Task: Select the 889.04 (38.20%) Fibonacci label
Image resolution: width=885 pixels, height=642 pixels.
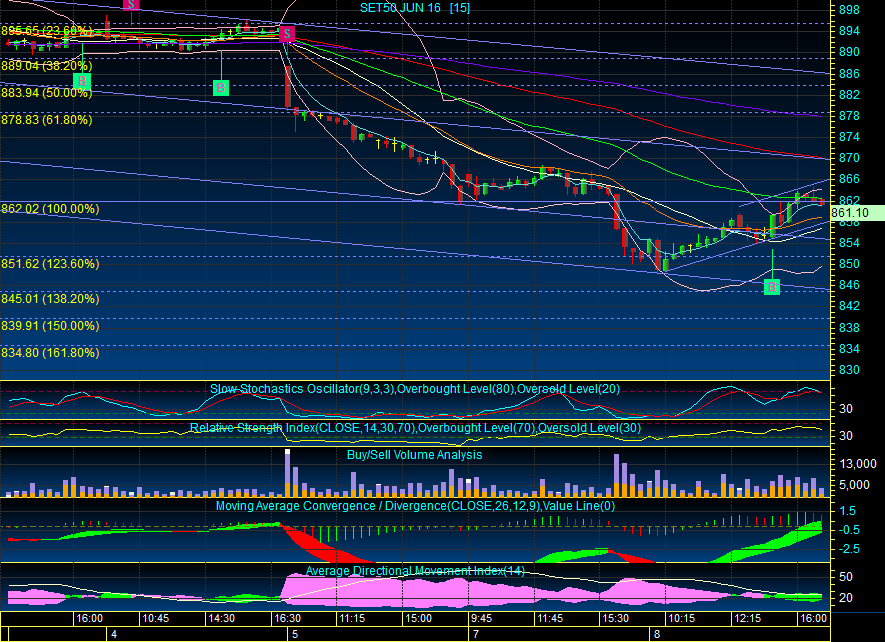Action: [x=47, y=66]
